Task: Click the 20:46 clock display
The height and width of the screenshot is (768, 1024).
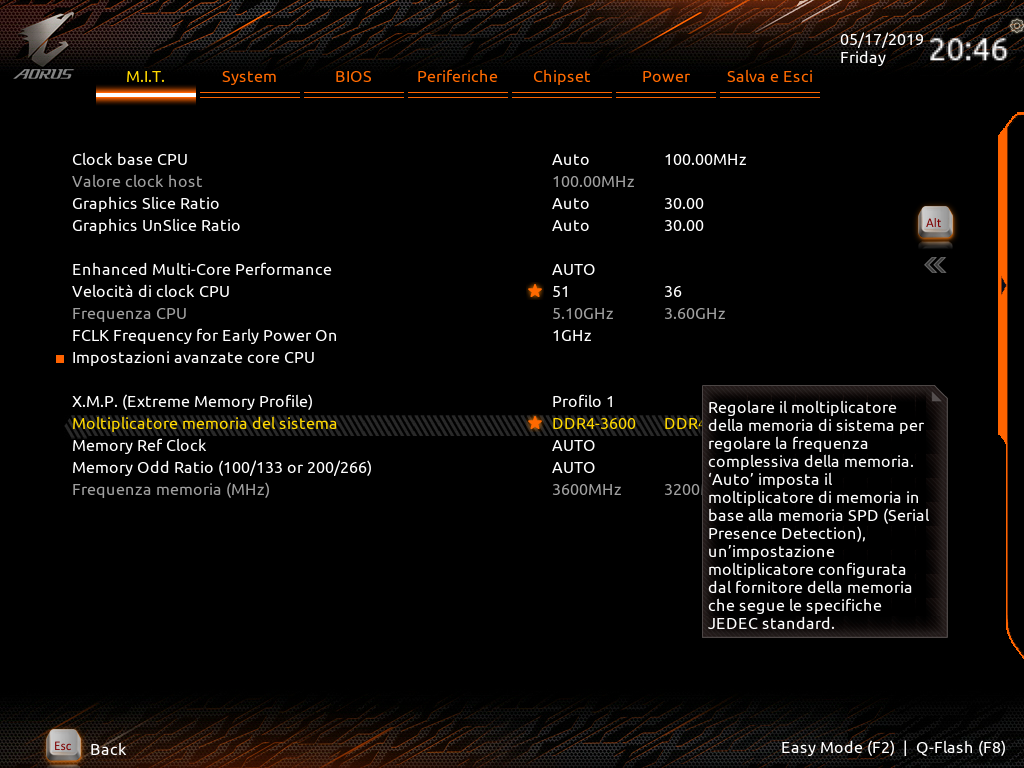Action: click(968, 50)
